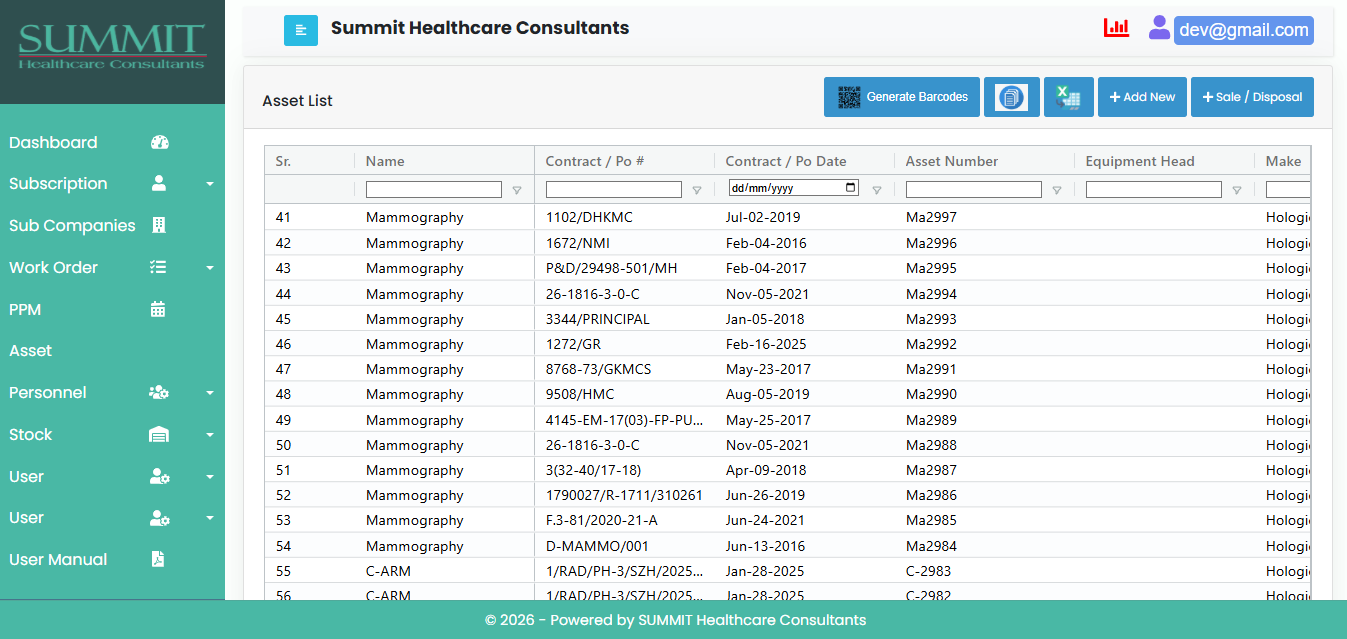
Task: Select the date Nov-05-2021 in row 44
Action: (767, 294)
